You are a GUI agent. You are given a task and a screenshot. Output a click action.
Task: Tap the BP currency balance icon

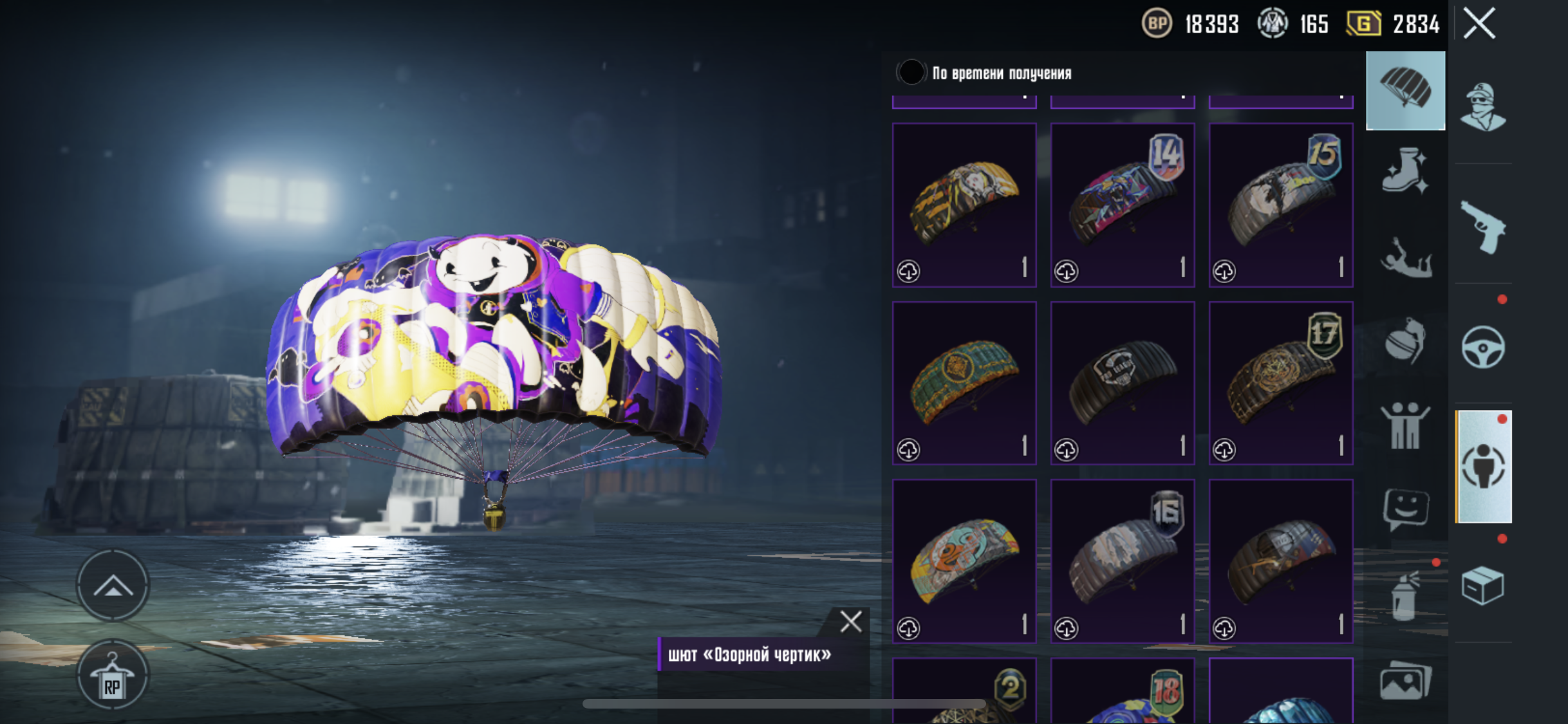click(x=1157, y=24)
